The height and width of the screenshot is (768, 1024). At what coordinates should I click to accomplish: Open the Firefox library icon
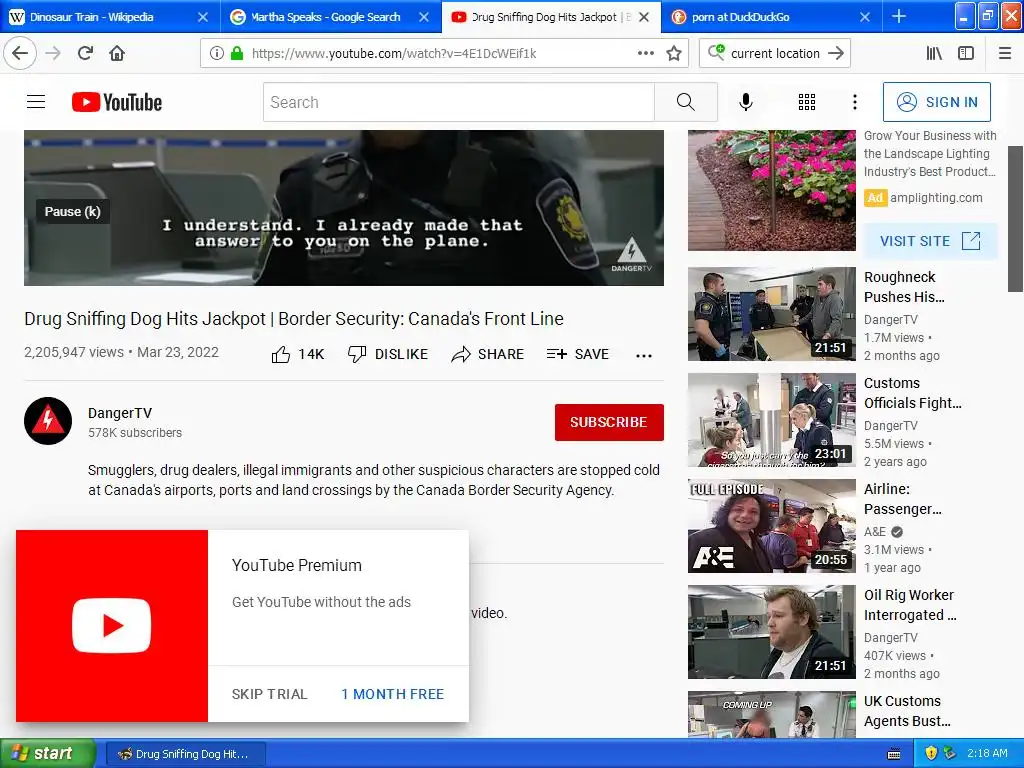click(x=935, y=53)
